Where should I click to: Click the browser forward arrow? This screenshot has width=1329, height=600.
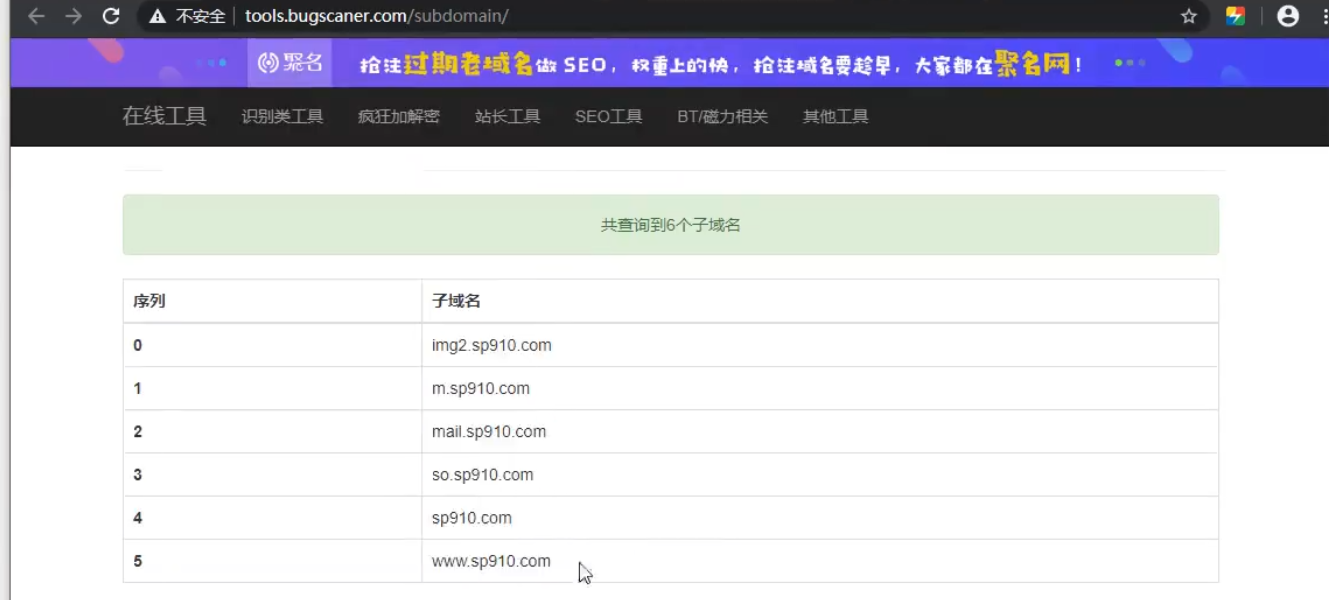(x=73, y=16)
